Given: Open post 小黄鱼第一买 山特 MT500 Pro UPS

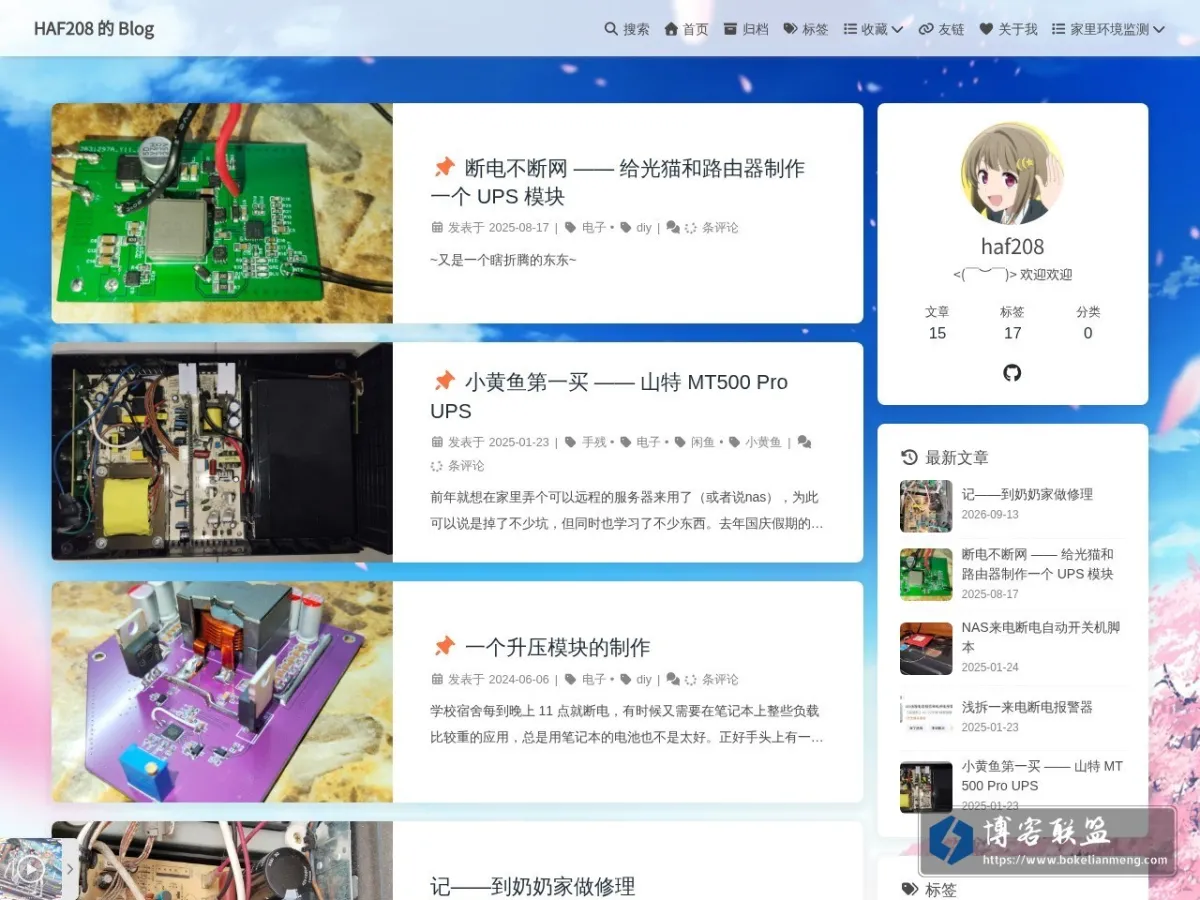Looking at the screenshot, I should coord(609,396).
